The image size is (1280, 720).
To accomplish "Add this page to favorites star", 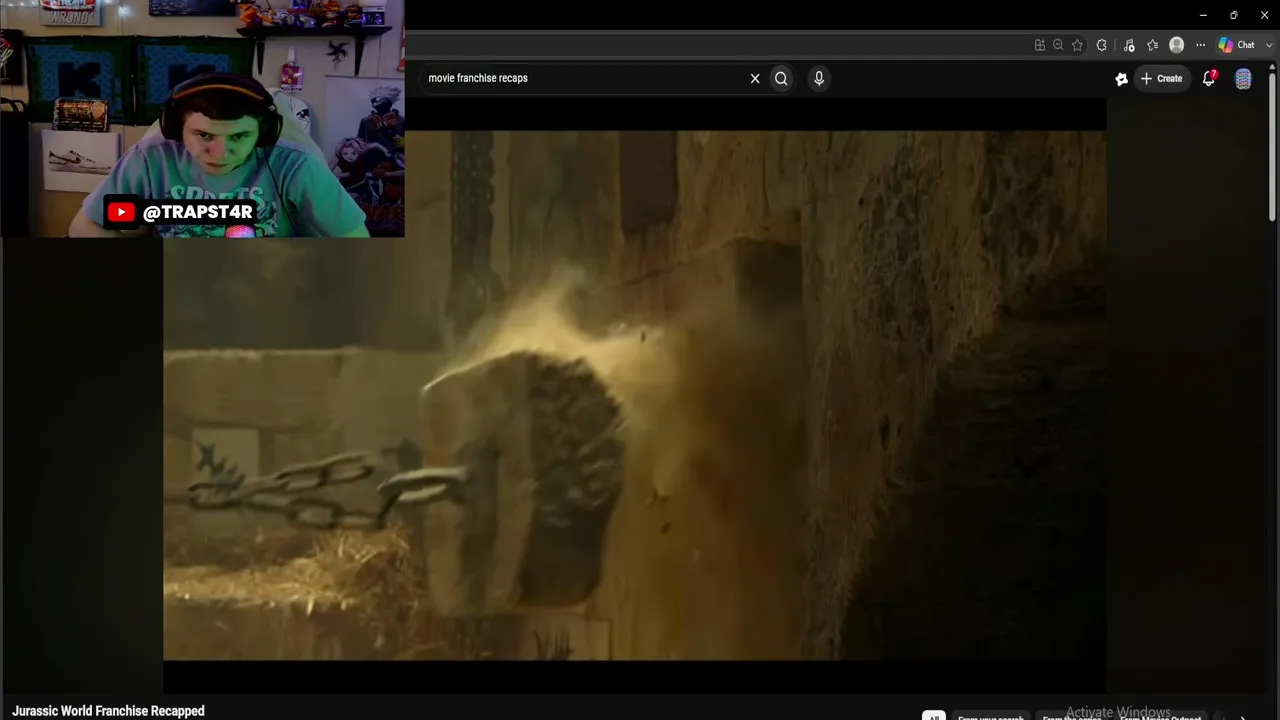I will pos(1077,45).
